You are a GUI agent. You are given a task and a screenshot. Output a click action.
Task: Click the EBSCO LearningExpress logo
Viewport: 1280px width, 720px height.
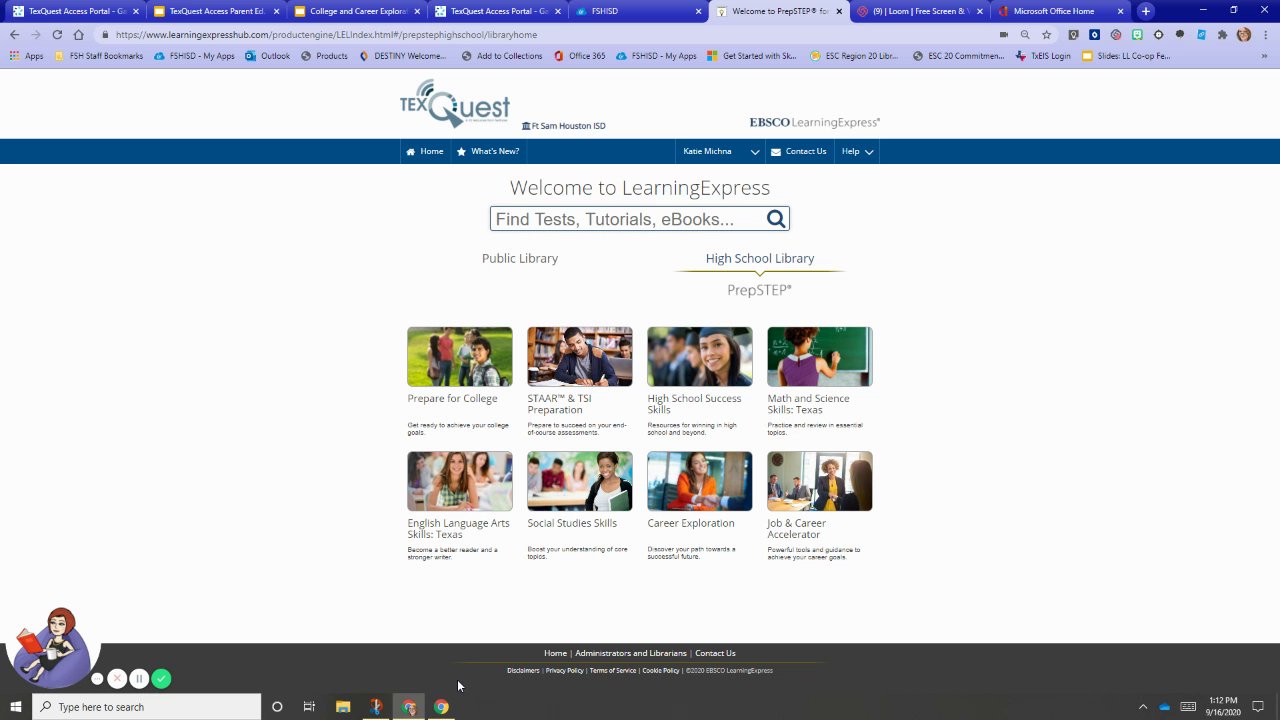(815, 122)
